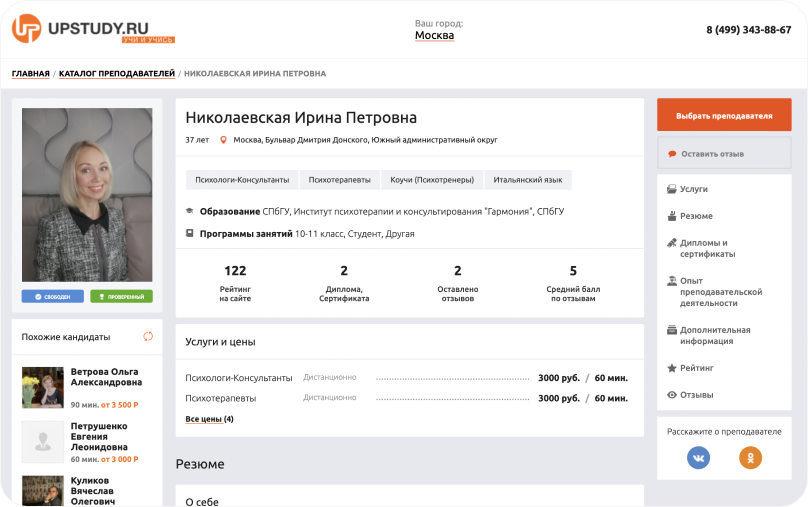This screenshot has width=808, height=507.
Task: Click the blue свободен status badge
Action: 53,296
